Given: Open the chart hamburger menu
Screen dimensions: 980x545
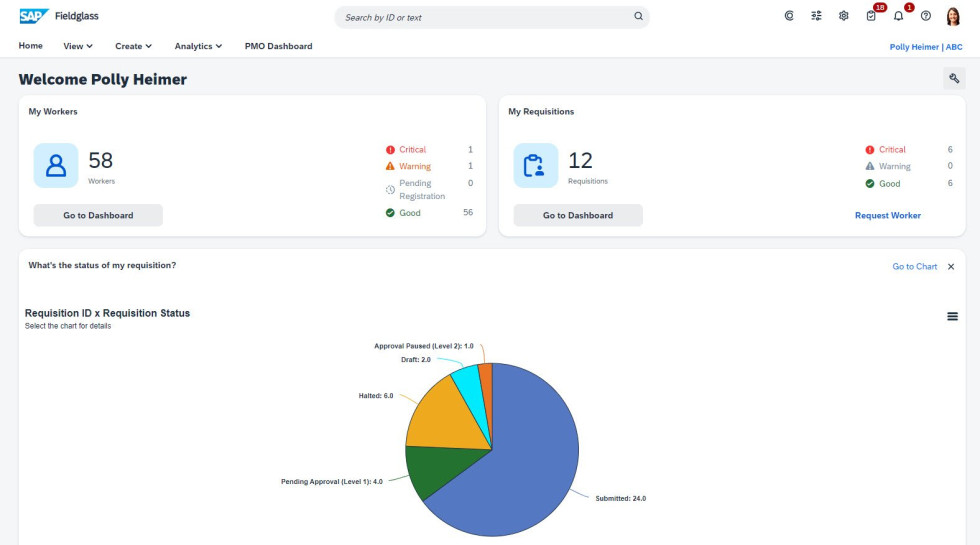Looking at the screenshot, I should [x=952, y=316].
